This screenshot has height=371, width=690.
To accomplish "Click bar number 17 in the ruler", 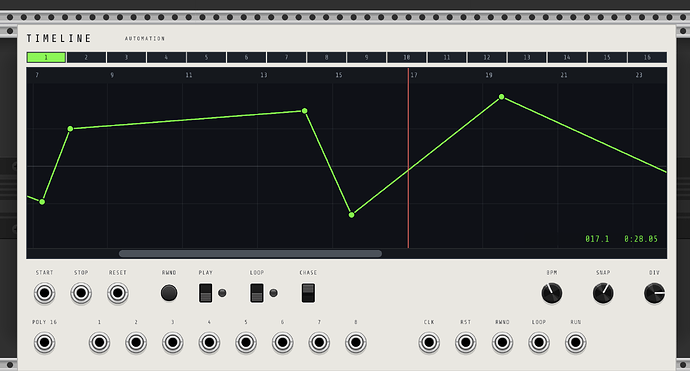I will coord(414,75).
